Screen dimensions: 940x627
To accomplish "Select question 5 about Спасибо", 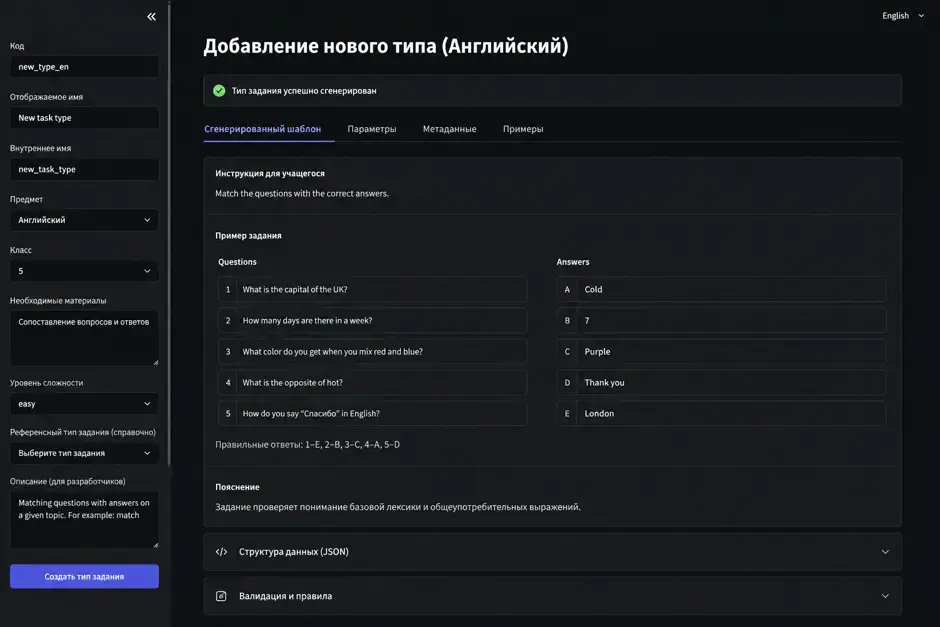I will pyautogui.click(x=372, y=414).
